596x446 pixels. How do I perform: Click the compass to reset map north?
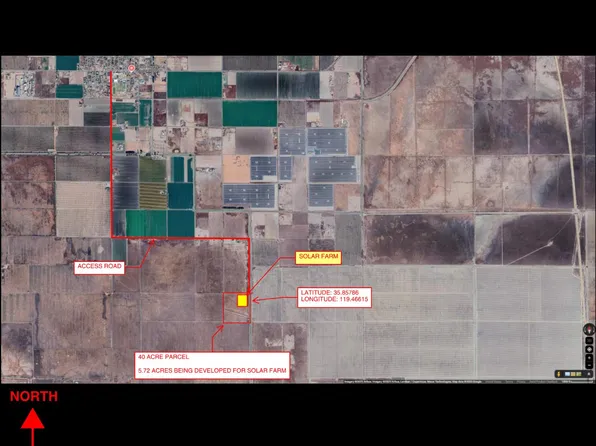click(589, 329)
